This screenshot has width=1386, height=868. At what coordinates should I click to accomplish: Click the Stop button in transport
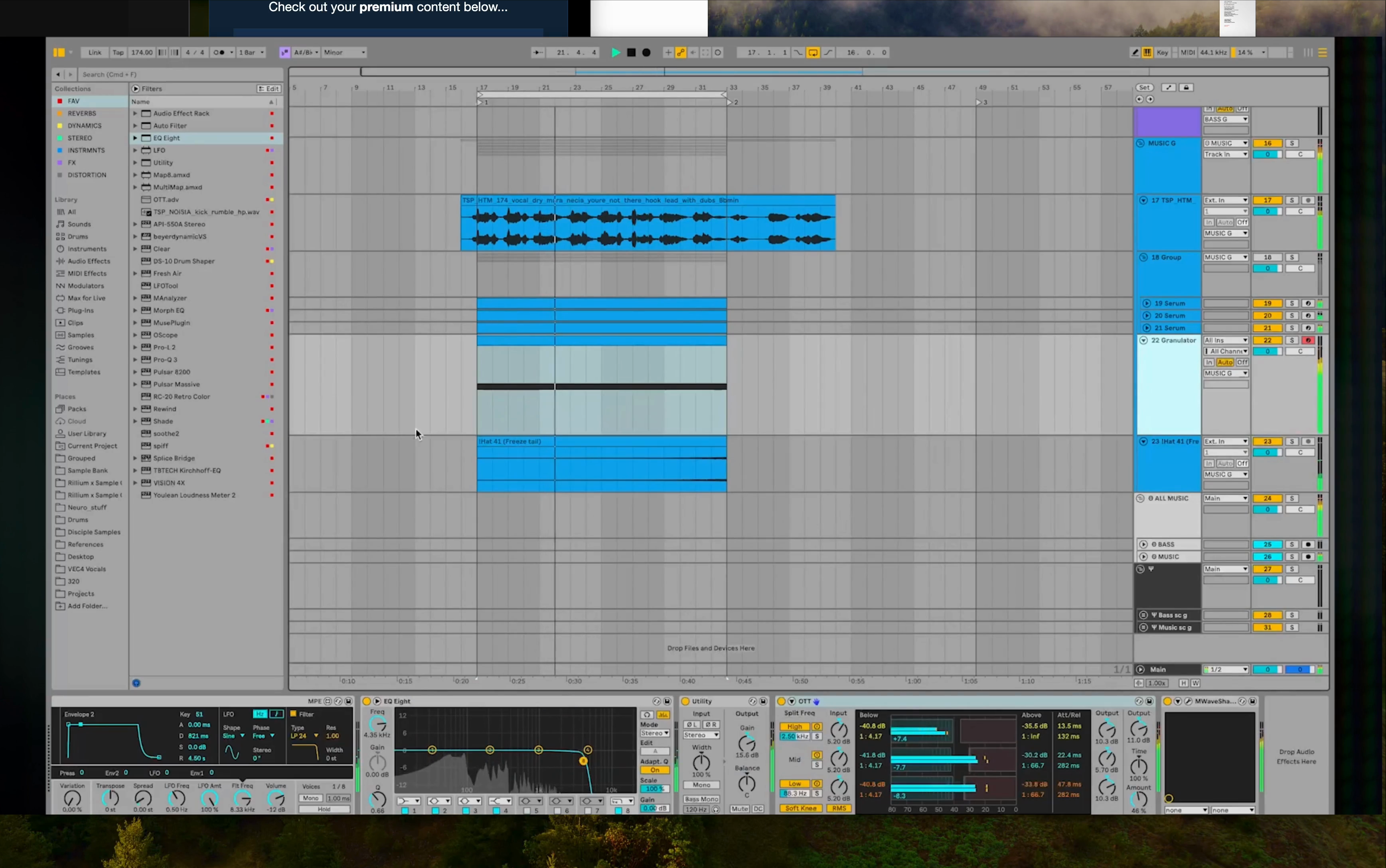coord(631,52)
